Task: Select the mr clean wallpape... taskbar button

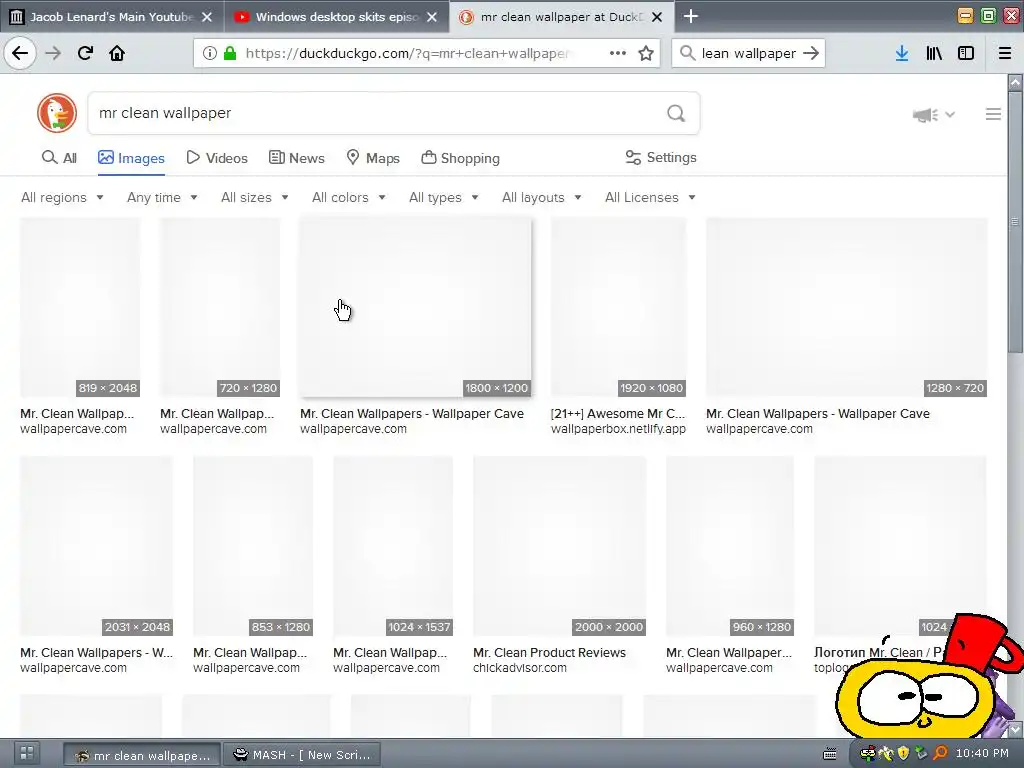Action: pyautogui.click(x=142, y=755)
